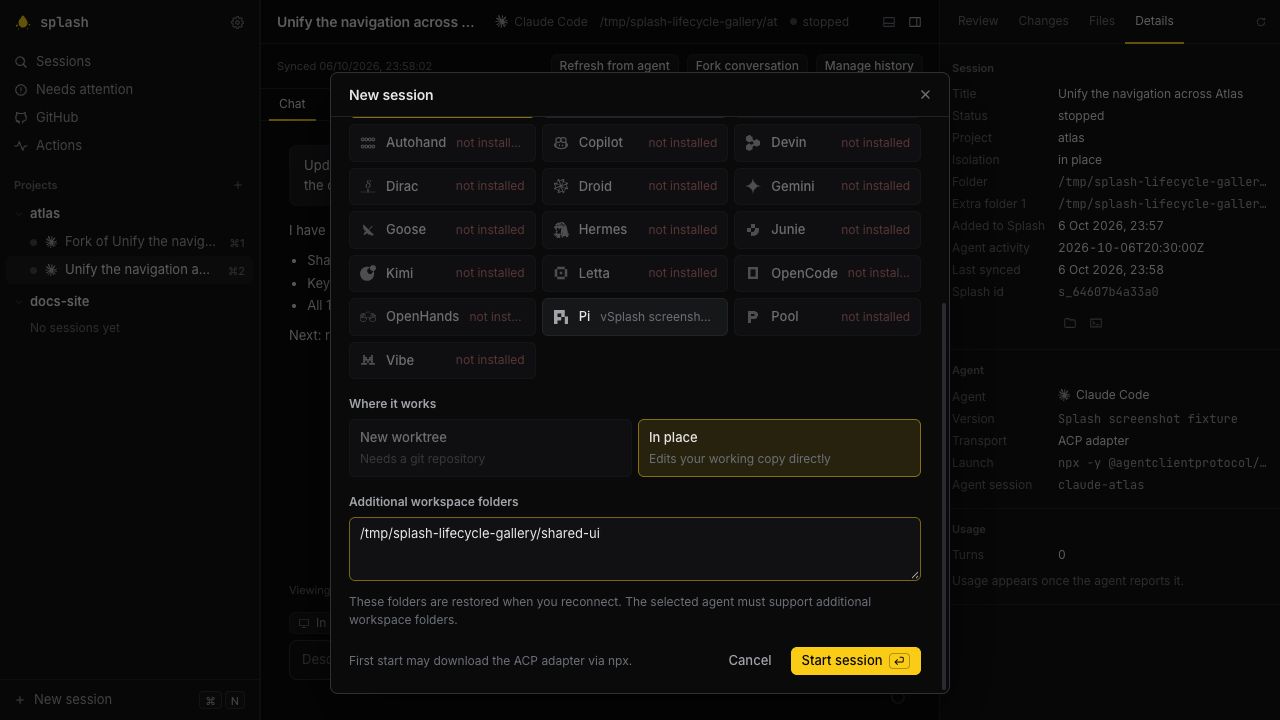Click the Start session button

click(856, 661)
